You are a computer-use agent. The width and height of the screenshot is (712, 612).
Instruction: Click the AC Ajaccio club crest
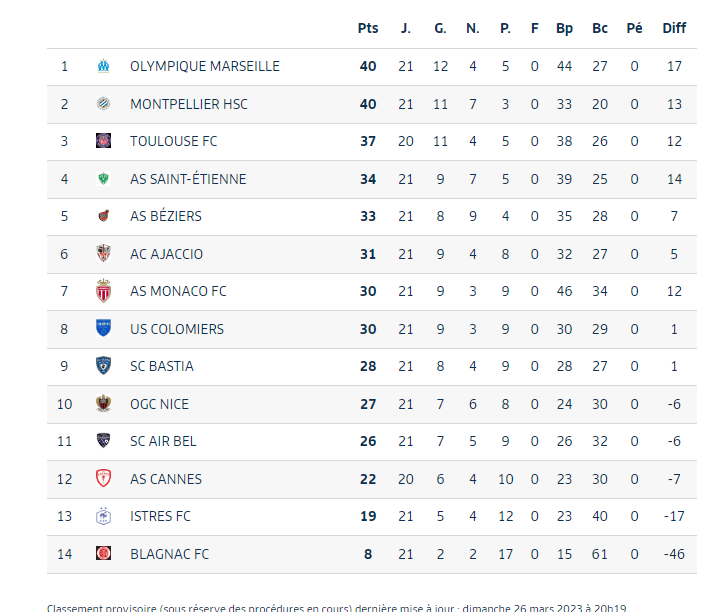(x=103, y=254)
